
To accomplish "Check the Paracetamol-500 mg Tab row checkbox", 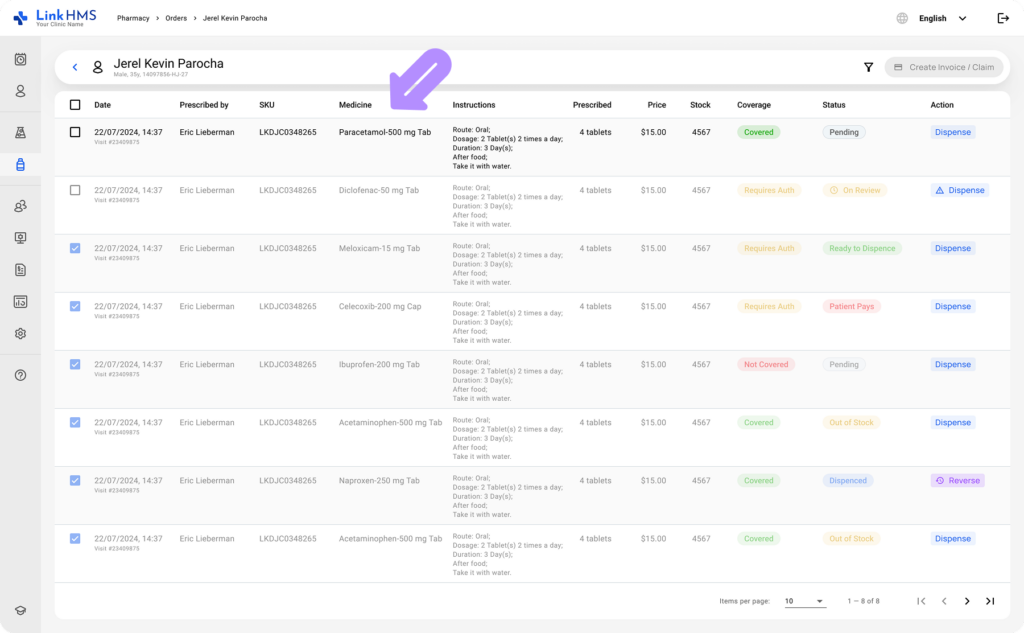I will (x=75, y=132).
